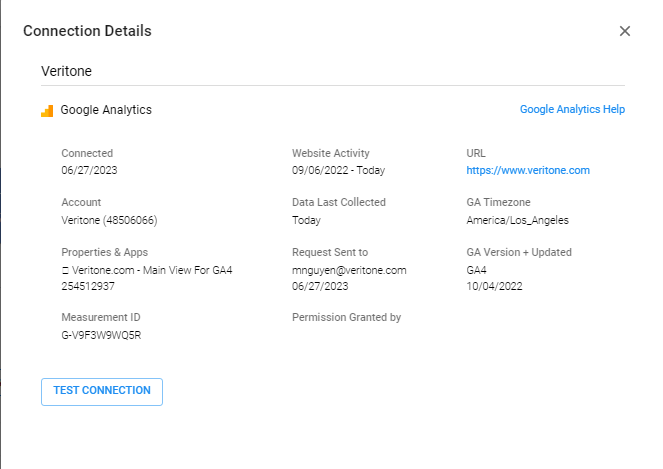This screenshot has width=663, height=469.
Task: Click the GA Version updated date 10/04/2022
Action: tap(494, 286)
